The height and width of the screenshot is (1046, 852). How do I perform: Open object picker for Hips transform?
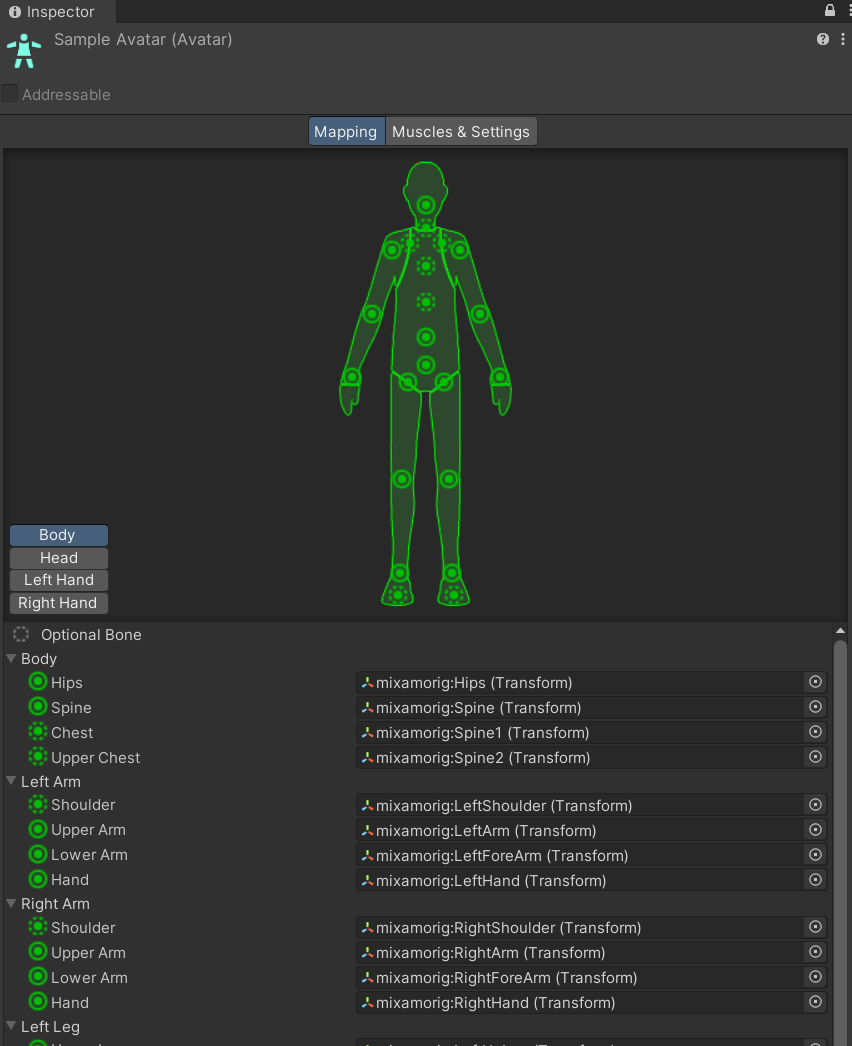[815, 682]
